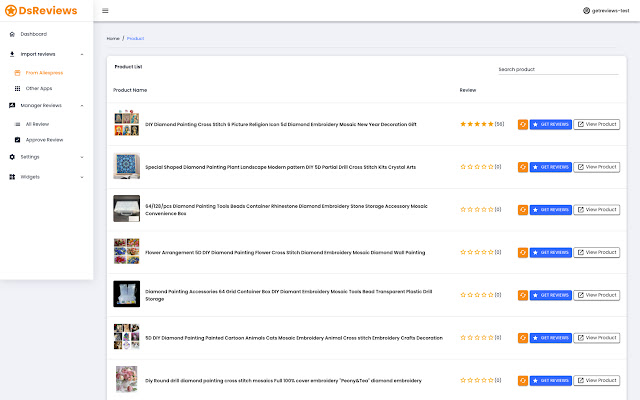Click Get Reviews for Diamond Painting Accessories
Viewport: 640px width, 400px height.
(551, 295)
